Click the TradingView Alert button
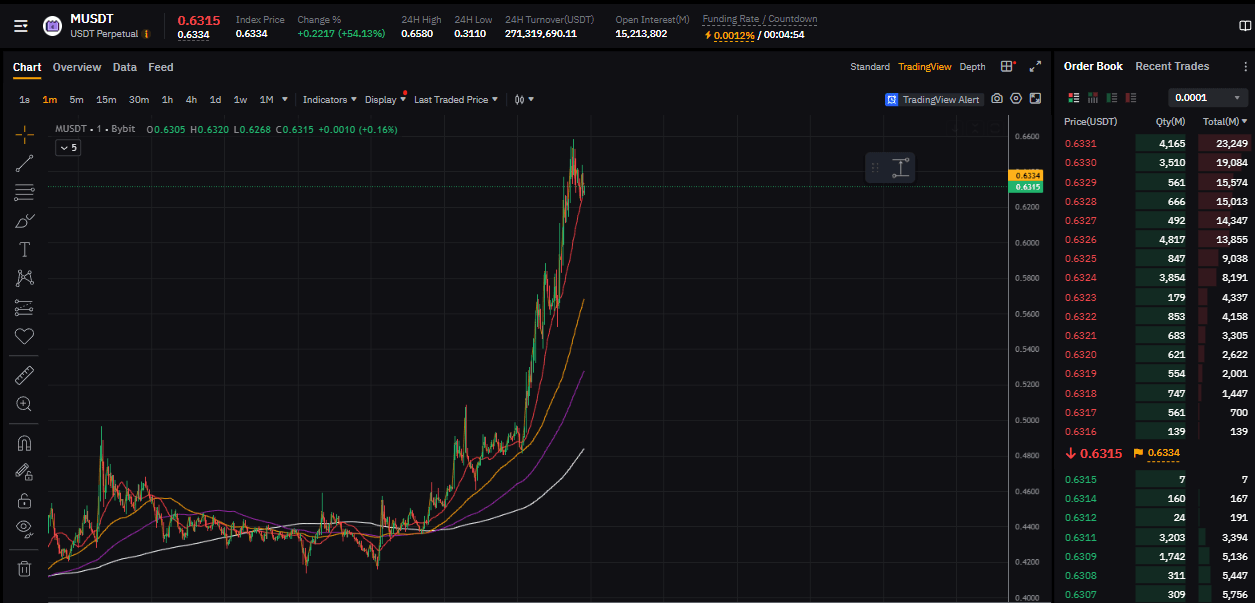The width and height of the screenshot is (1255, 603). [933, 100]
